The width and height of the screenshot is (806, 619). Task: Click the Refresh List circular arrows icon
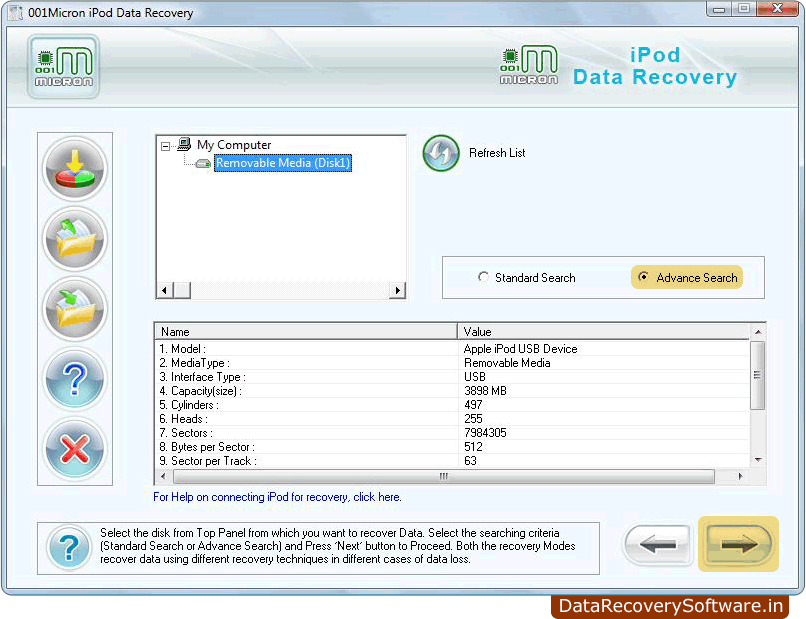441,153
